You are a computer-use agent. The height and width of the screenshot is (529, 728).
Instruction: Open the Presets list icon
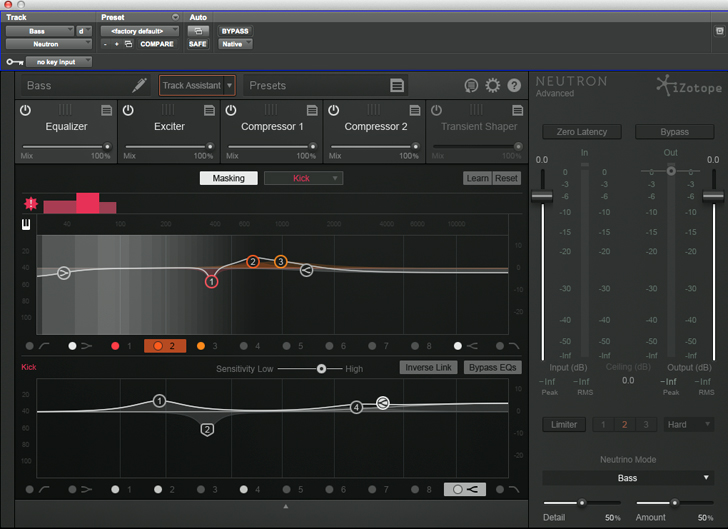point(396,85)
